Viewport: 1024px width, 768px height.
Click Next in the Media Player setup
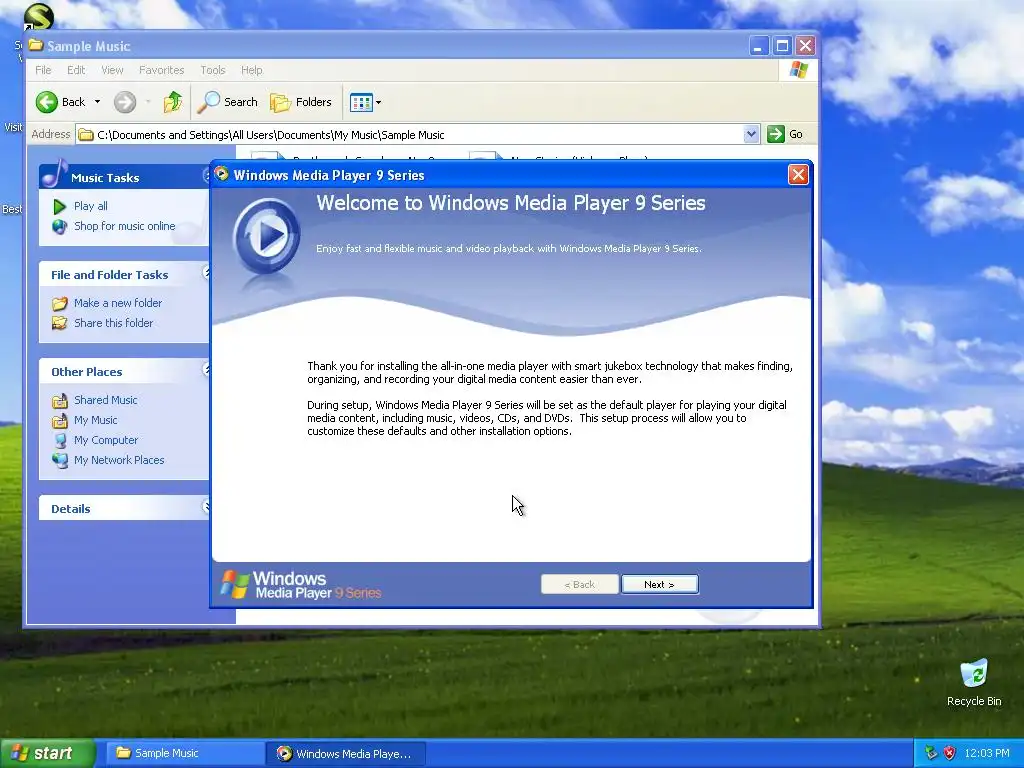660,584
